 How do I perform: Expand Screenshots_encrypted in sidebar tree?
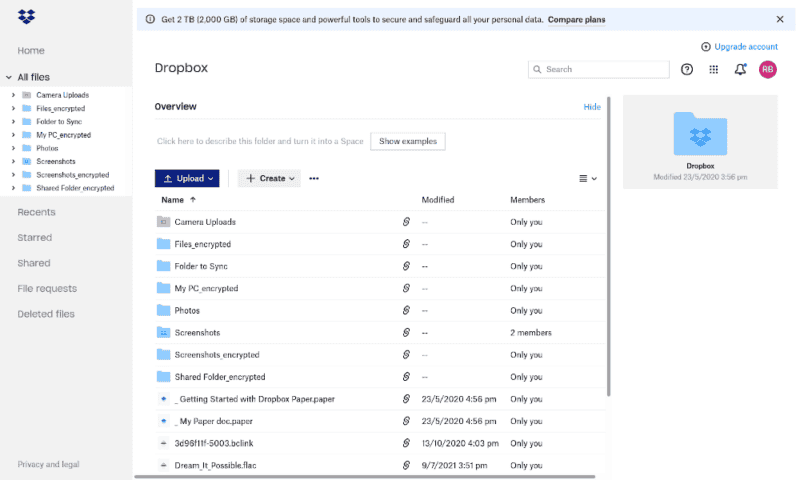pos(13,174)
